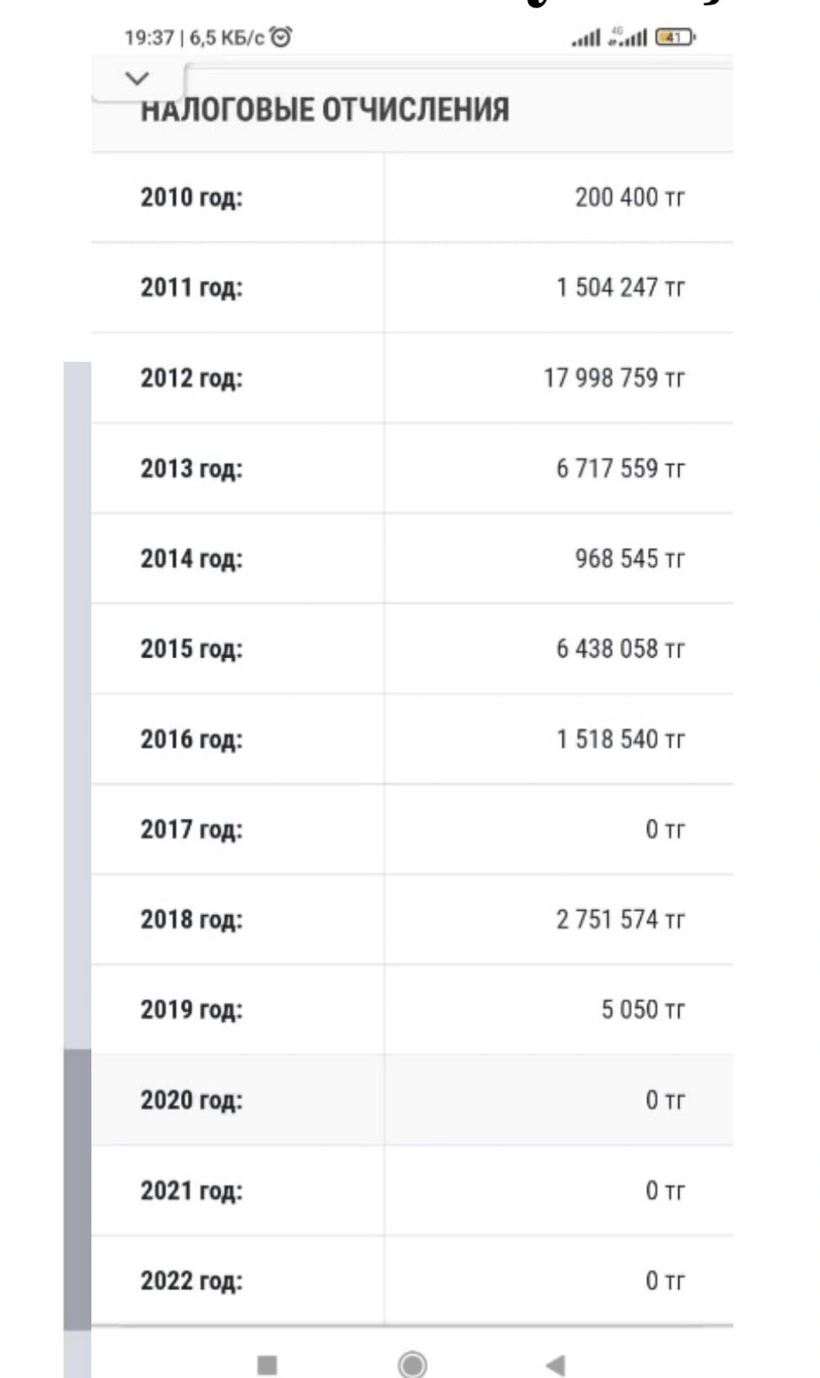820x1378 pixels.
Task: Select the highlighted «2020 год:» row
Action: click(x=412, y=1100)
